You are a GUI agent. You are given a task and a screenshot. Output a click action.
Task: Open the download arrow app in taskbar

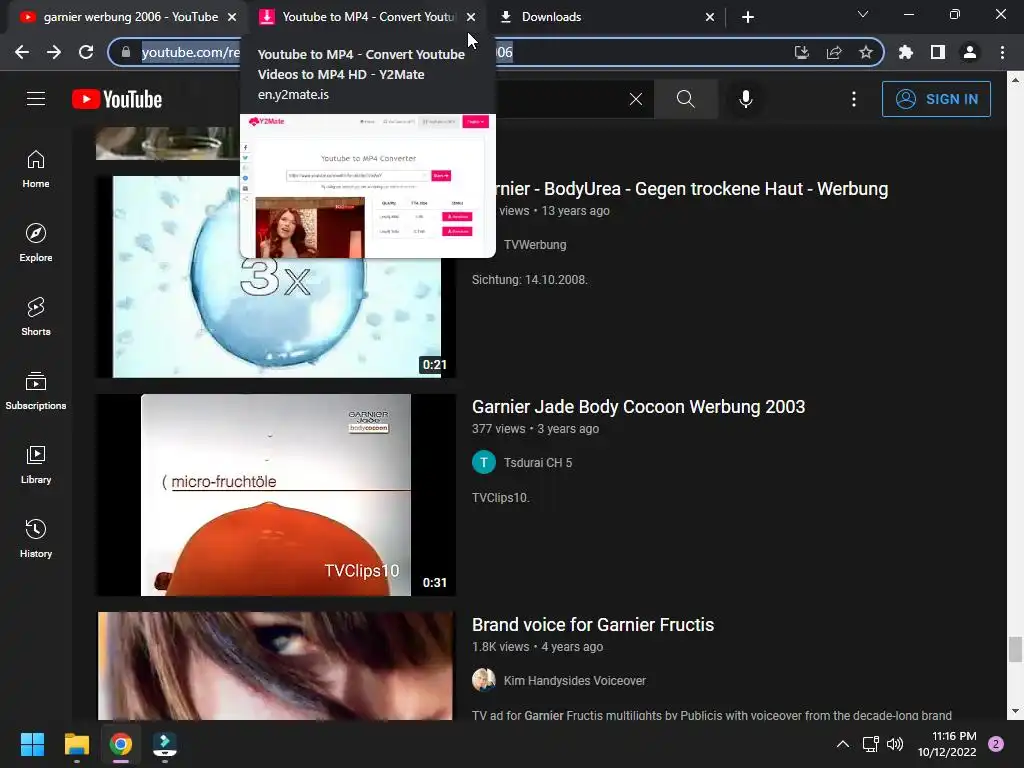[165, 744]
